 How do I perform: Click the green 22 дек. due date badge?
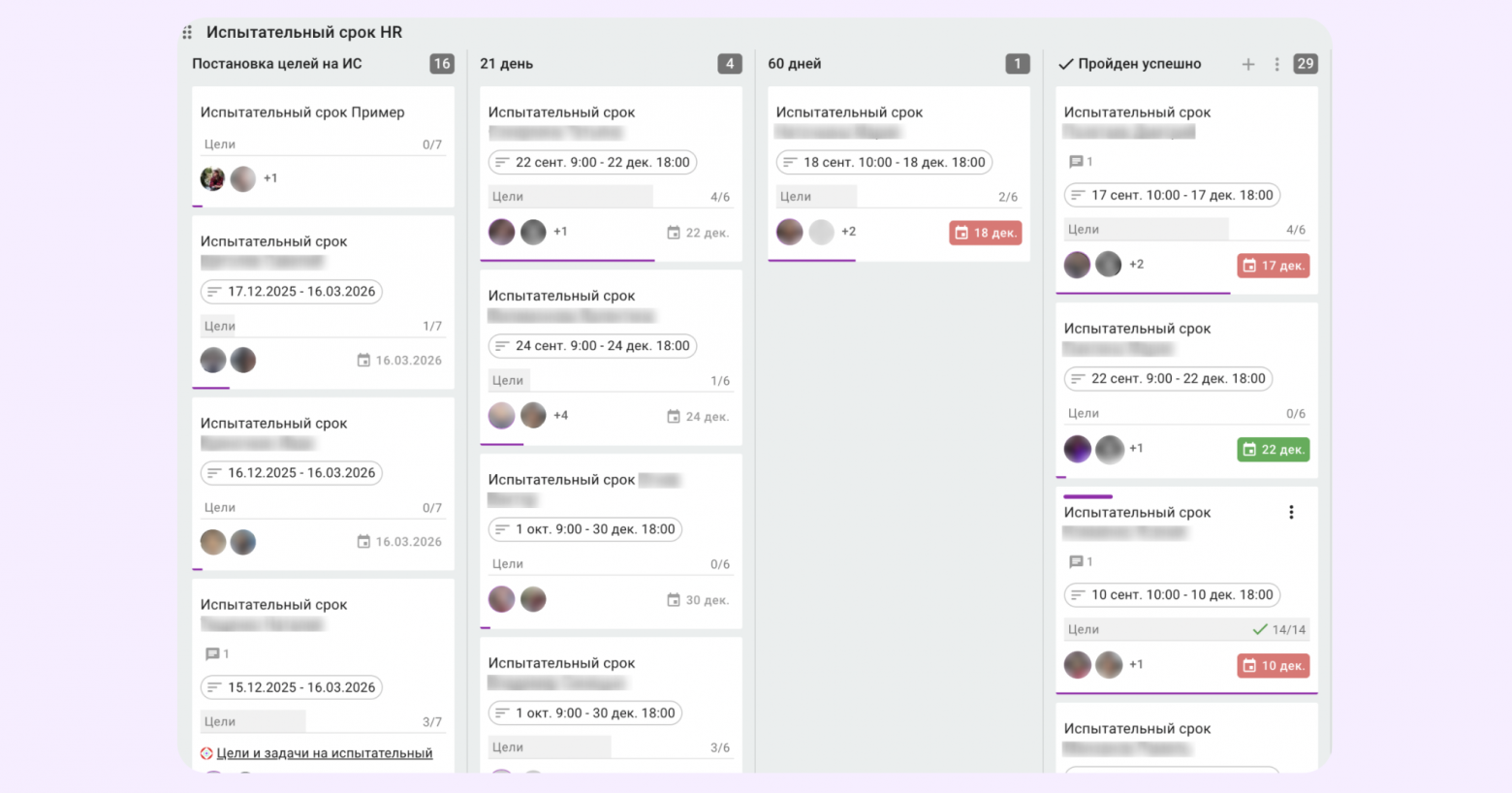pos(1273,450)
